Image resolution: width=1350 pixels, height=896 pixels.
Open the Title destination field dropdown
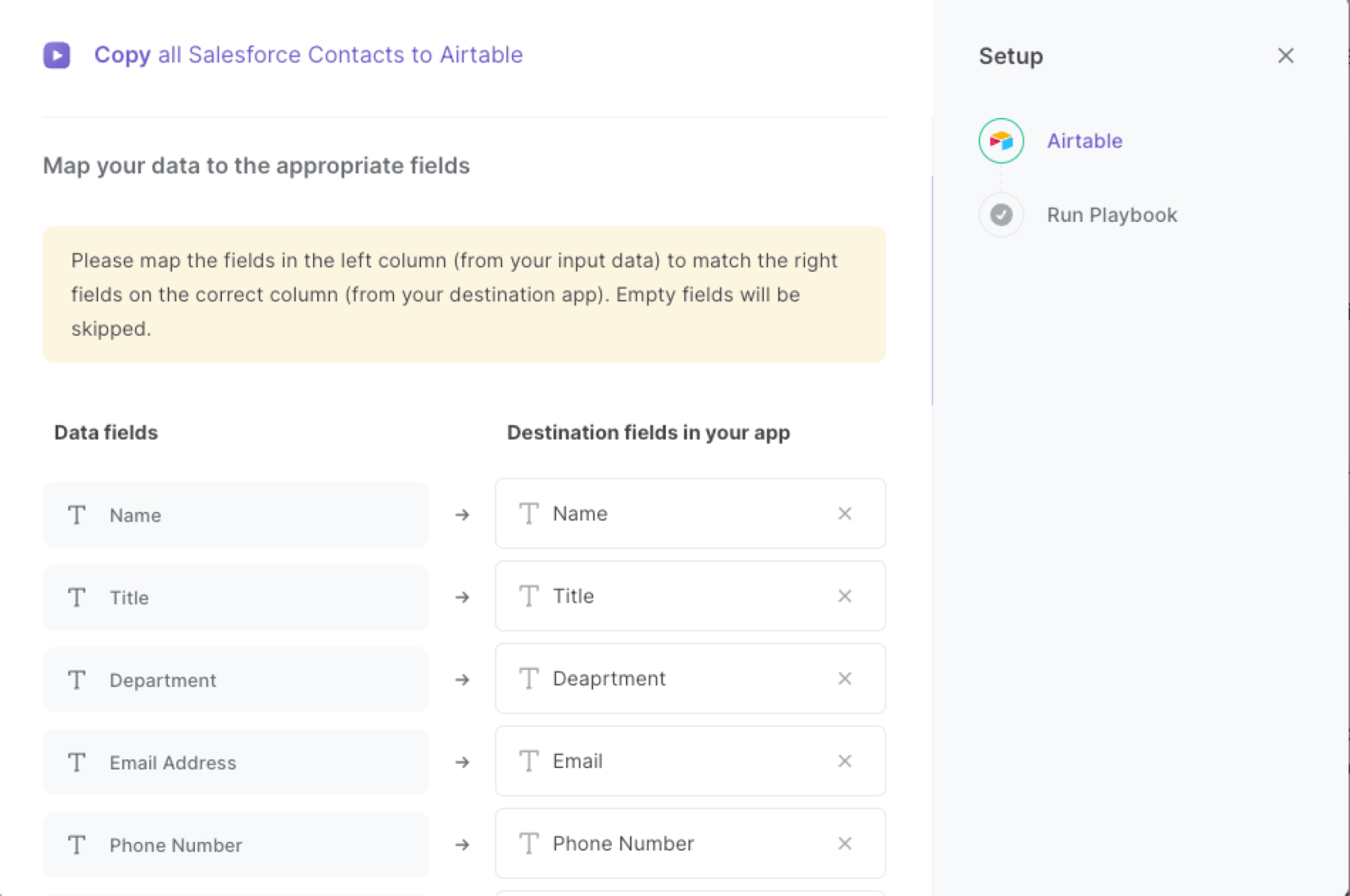(x=690, y=596)
